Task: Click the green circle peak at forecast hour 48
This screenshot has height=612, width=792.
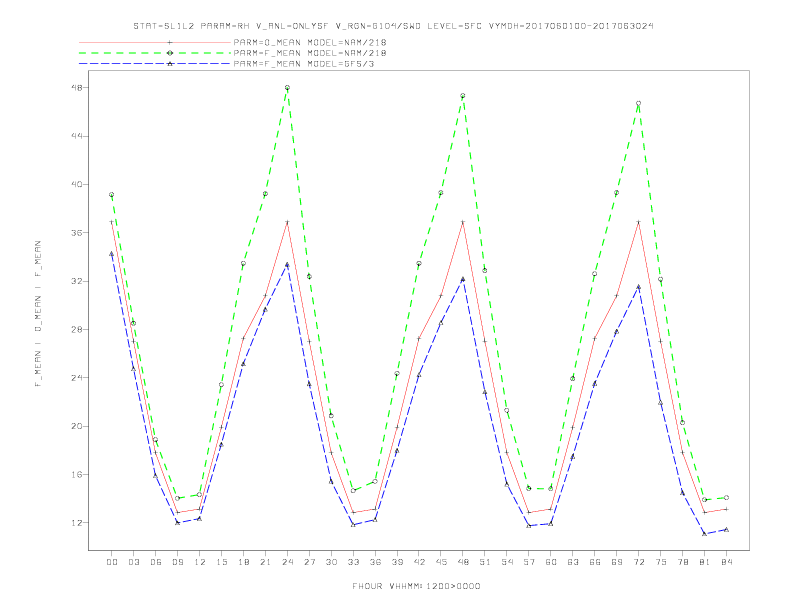Action: pyautogui.click(x=463, y=96)
